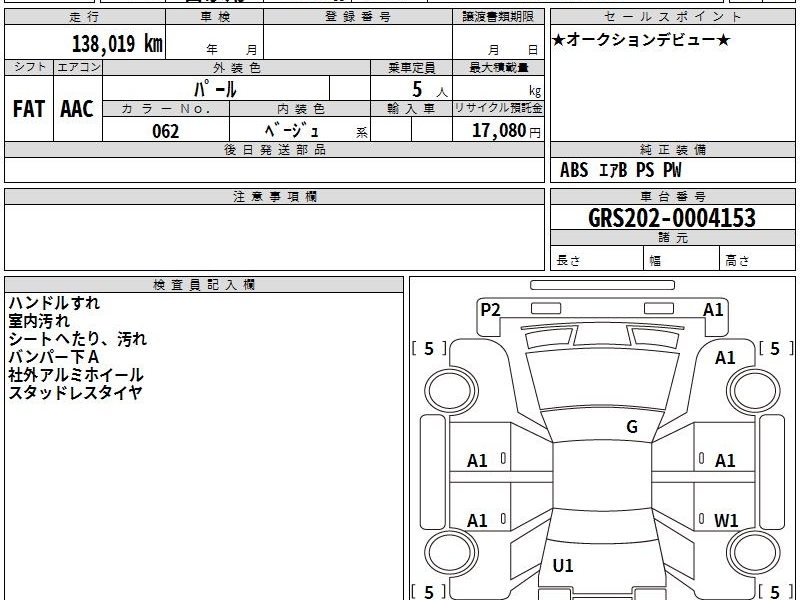The width and height of the screenshot is (800, 600).
Task: Click the 注意事項欄 section header
Action: (x=274, y=196)
